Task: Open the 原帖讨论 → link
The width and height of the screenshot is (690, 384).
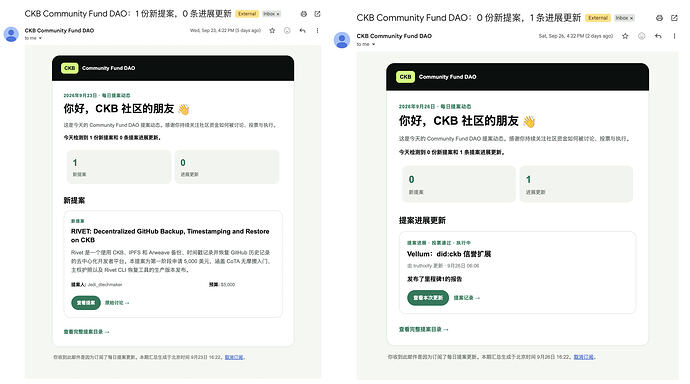Action: point(117,303)
